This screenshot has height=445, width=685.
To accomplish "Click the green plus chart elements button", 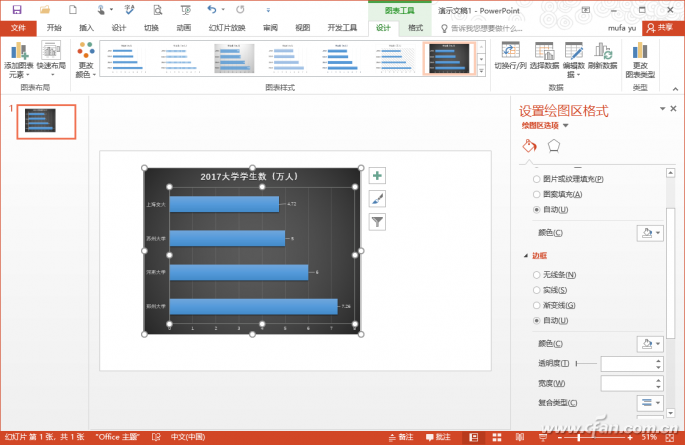I will pyautogui.click(x=377, y=176).
